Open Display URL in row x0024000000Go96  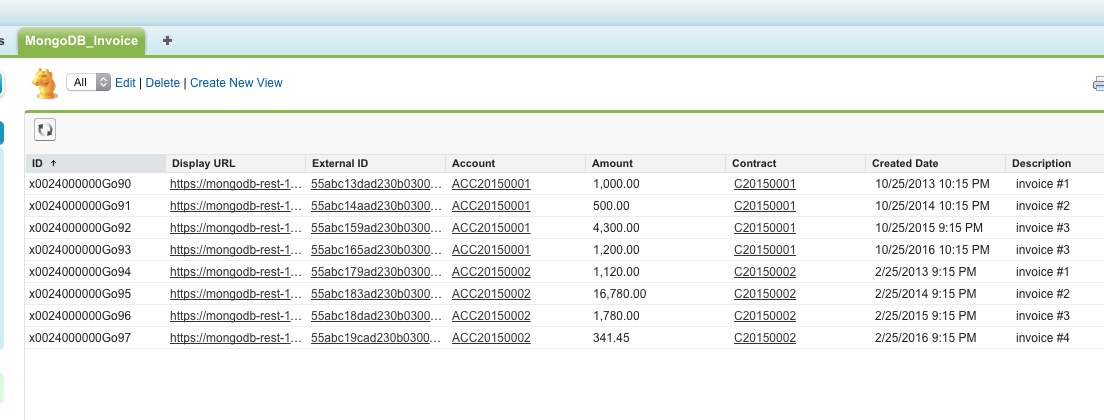click(236, 316)
